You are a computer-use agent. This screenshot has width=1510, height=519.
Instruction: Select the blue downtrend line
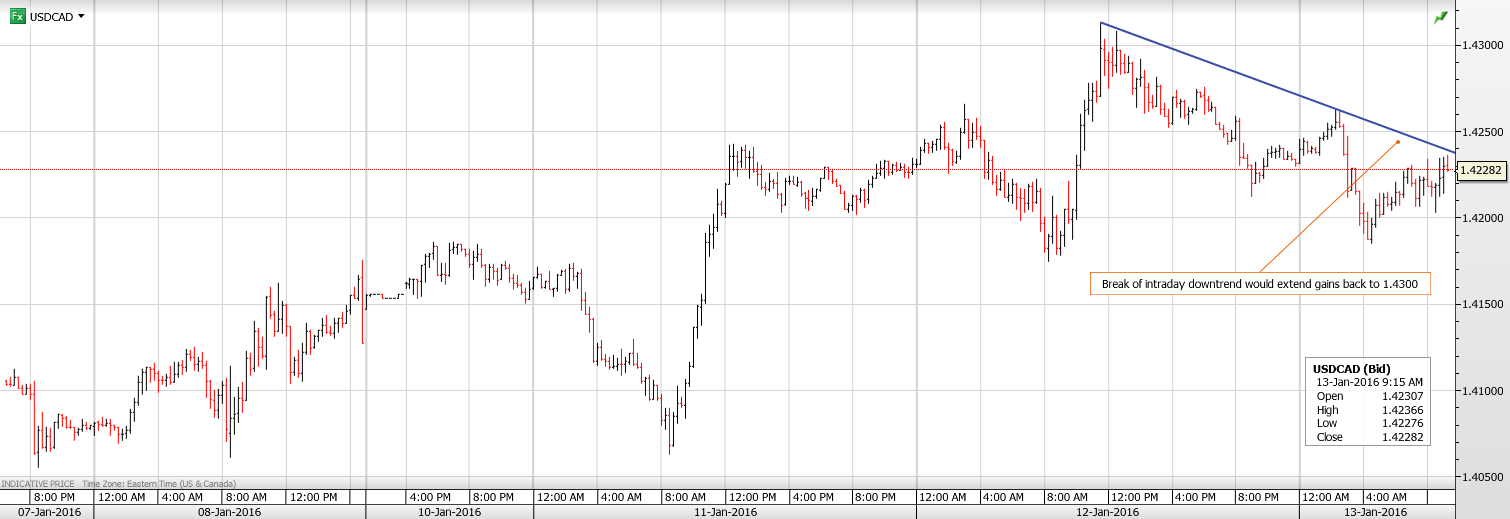coord(1270,85)
